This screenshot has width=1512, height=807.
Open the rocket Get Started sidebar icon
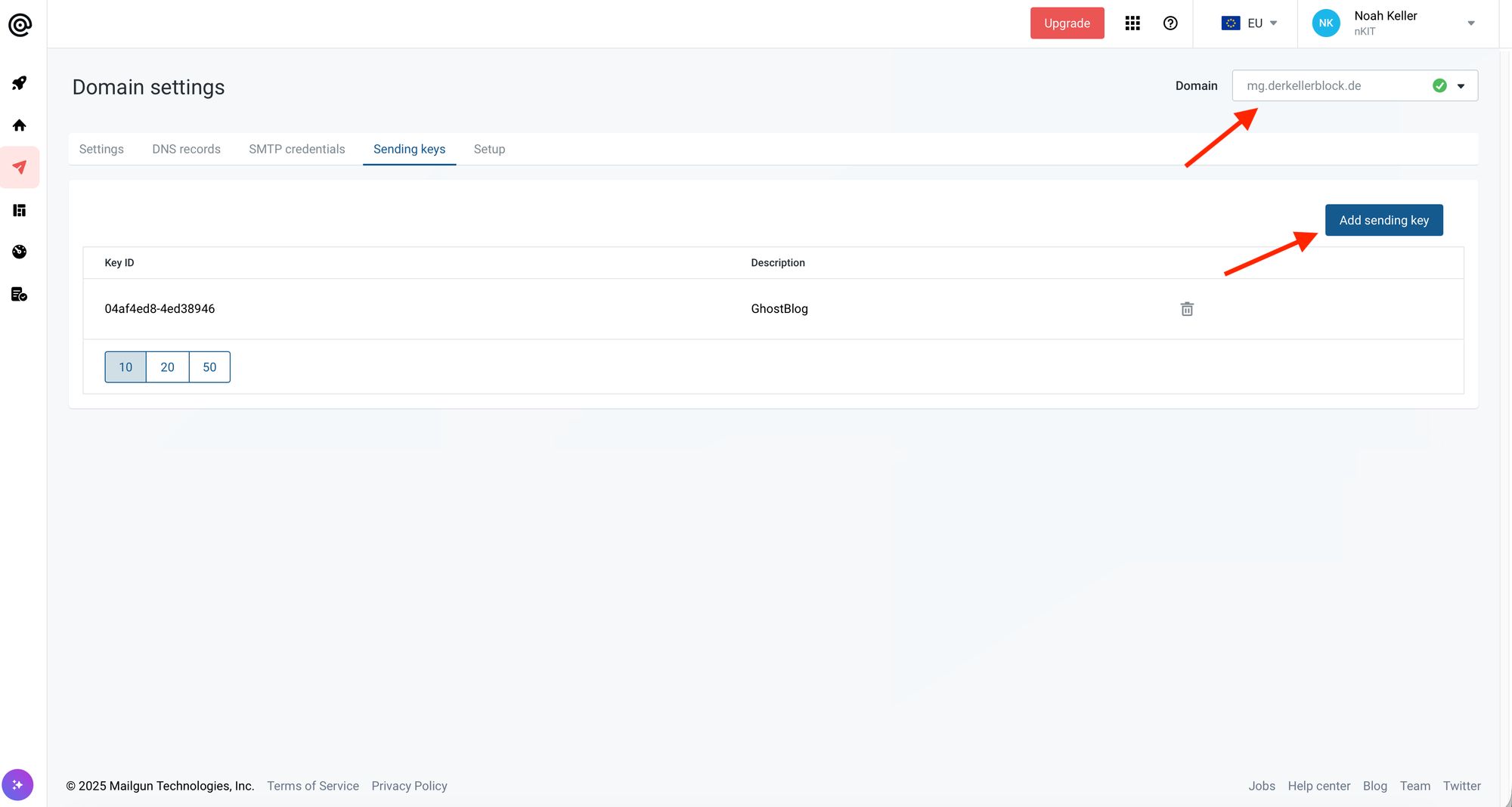[x=20, y=83]
